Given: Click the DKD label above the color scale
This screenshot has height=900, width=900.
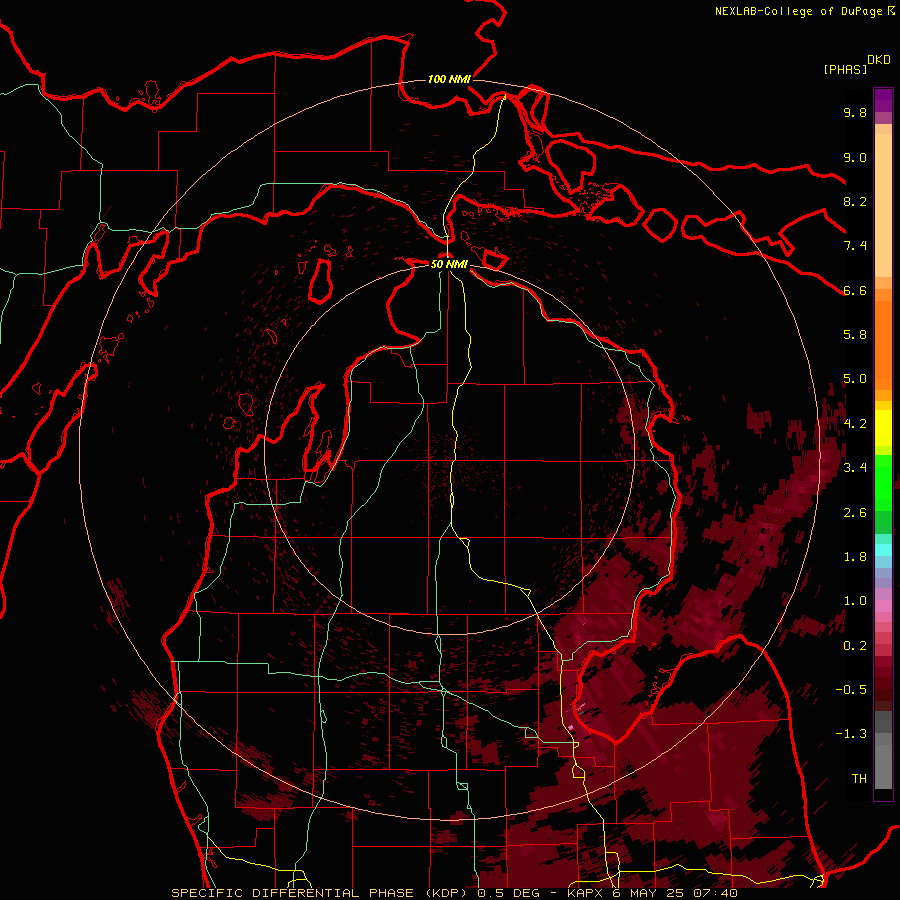Looking at the screenshot, I should pos(879,60).
